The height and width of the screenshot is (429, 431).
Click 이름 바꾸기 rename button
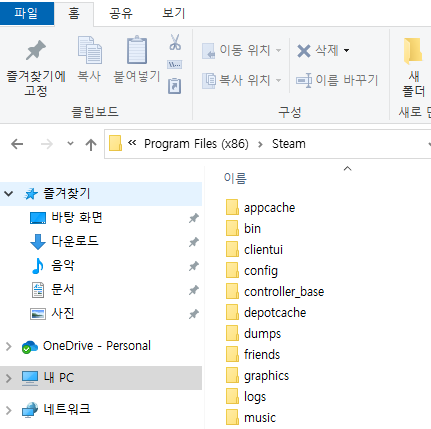(337, 80)
